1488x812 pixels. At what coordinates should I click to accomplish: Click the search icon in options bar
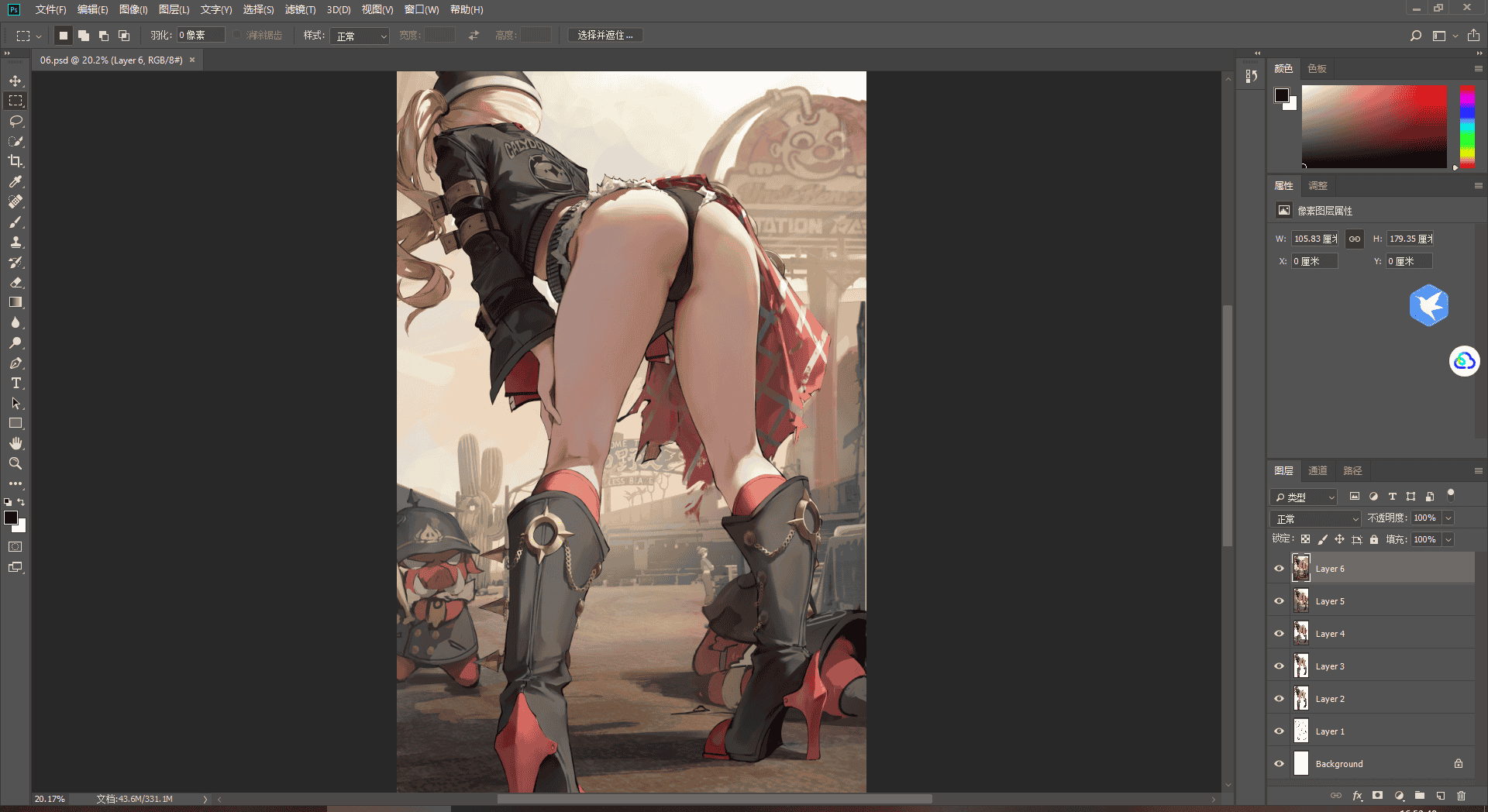click(x=1416, y=36)
